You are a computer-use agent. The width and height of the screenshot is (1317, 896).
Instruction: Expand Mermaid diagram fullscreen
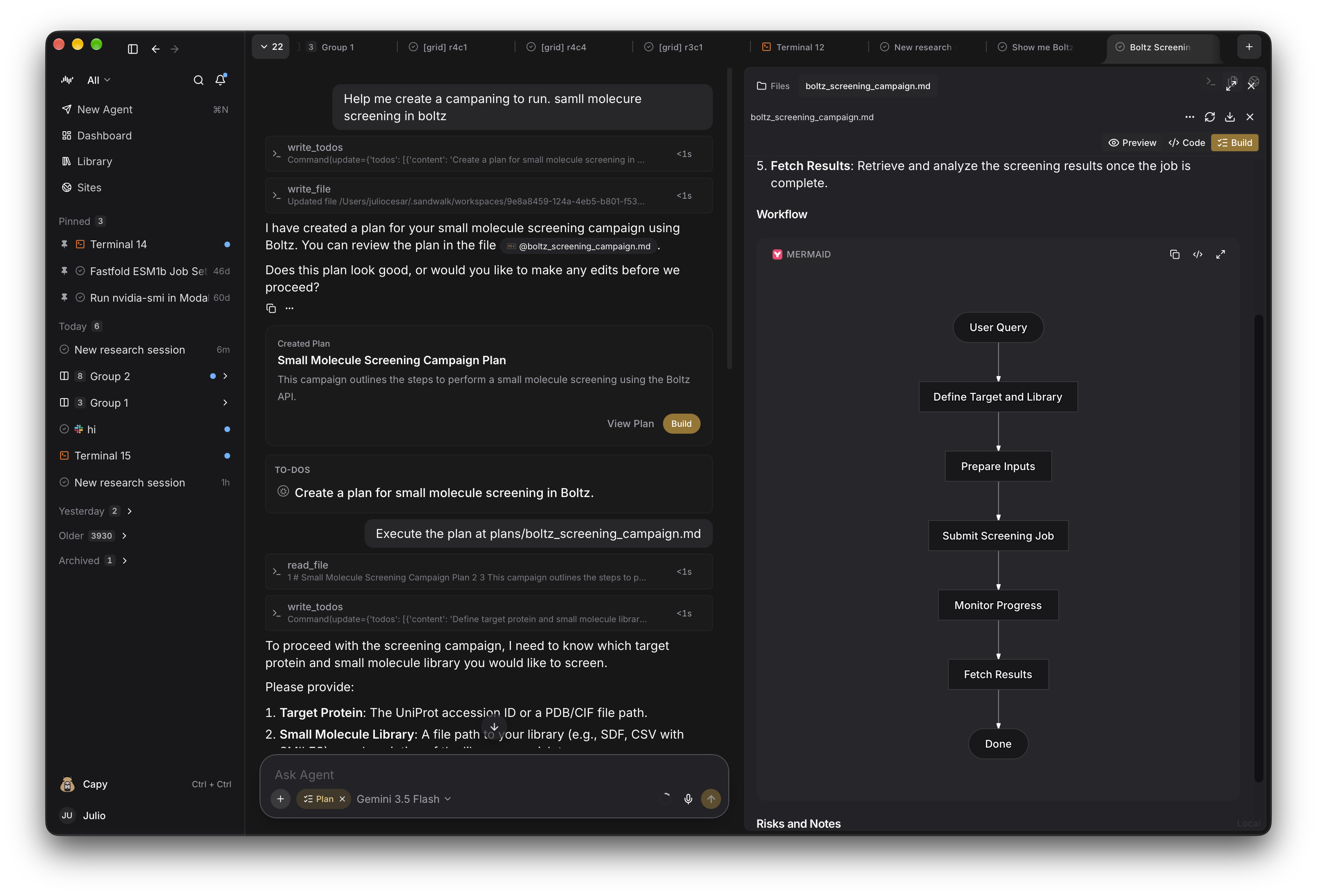point(1221,255)
